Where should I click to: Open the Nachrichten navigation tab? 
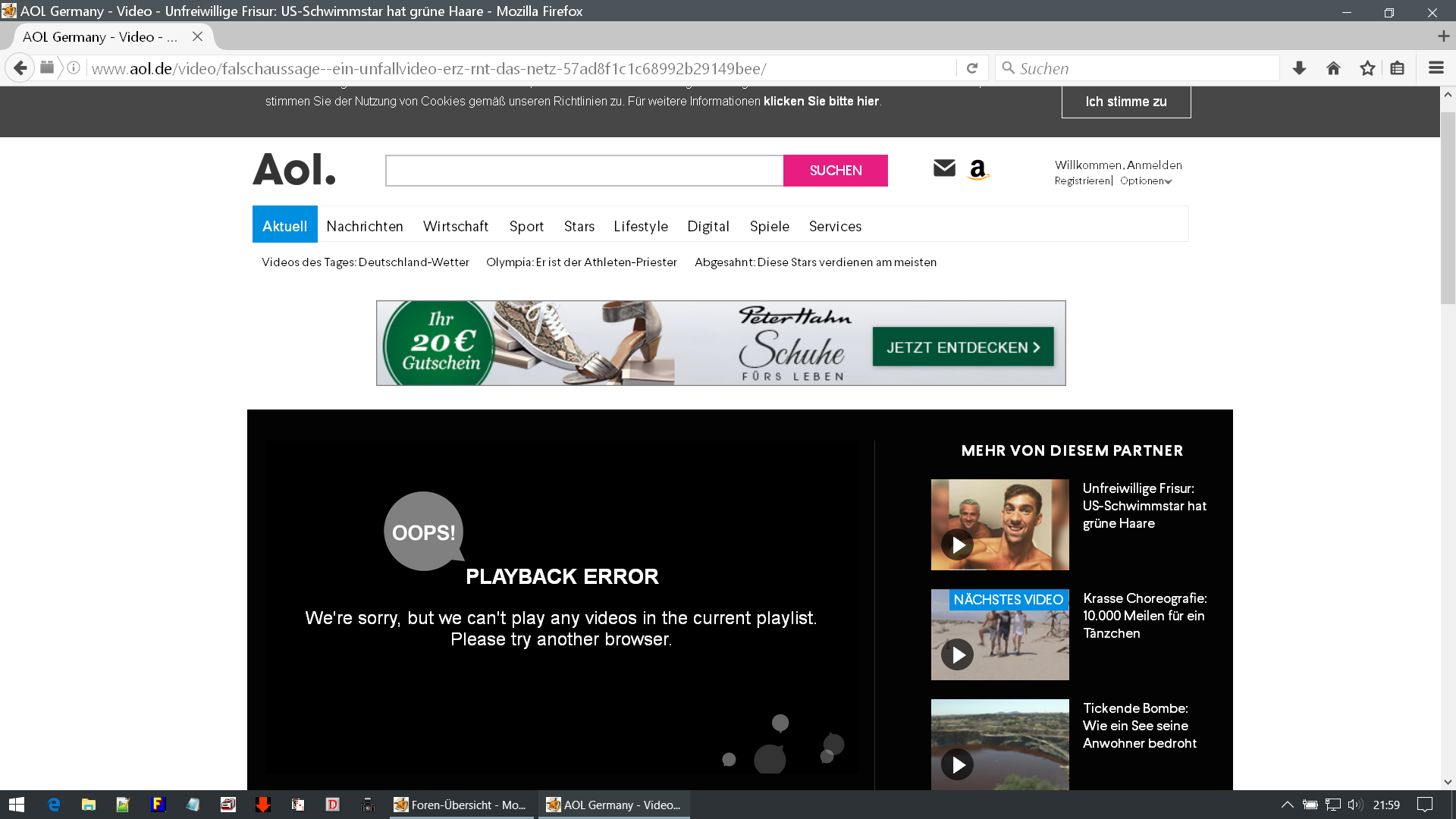pos(365,226)
